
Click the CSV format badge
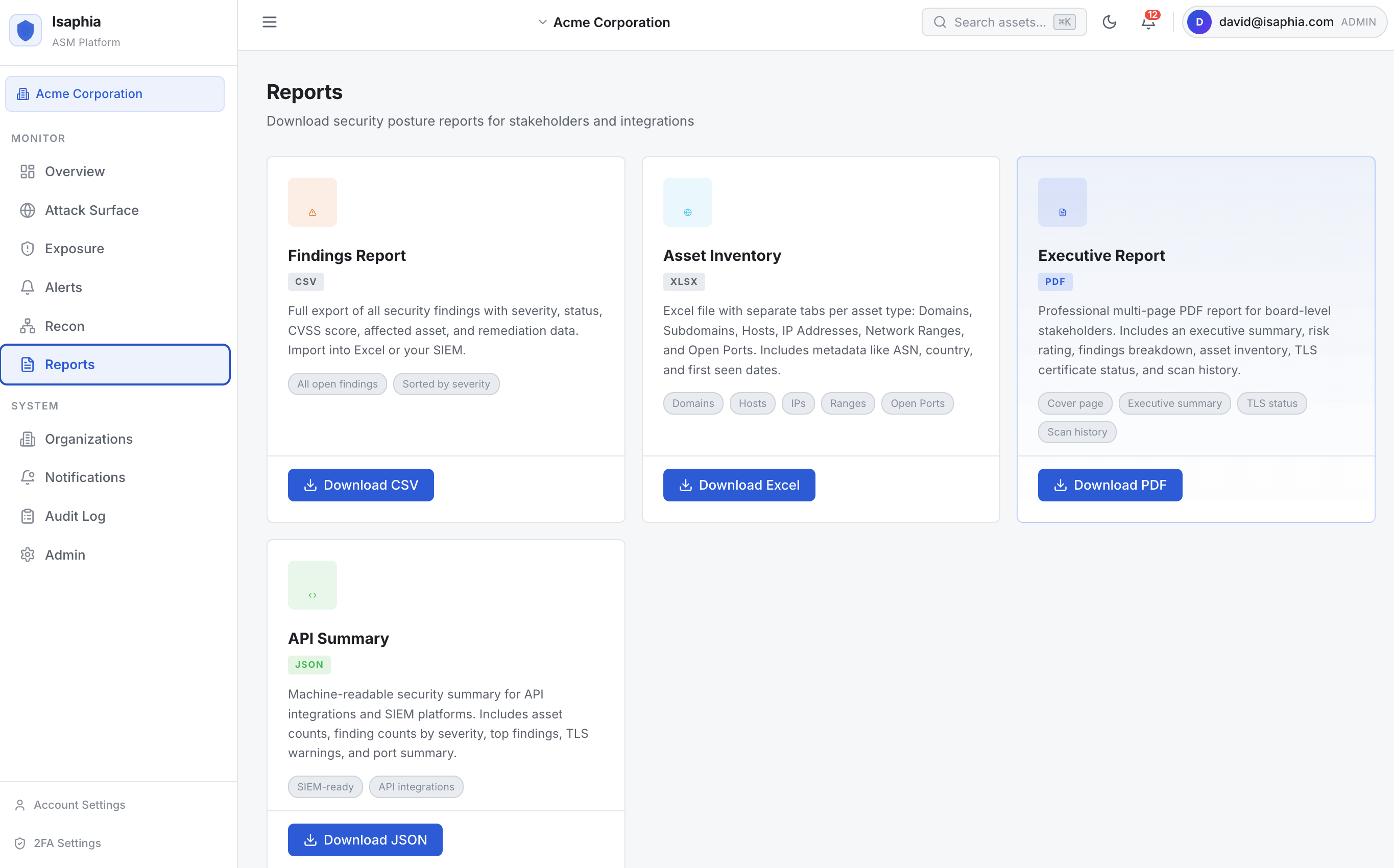[306, 282]
